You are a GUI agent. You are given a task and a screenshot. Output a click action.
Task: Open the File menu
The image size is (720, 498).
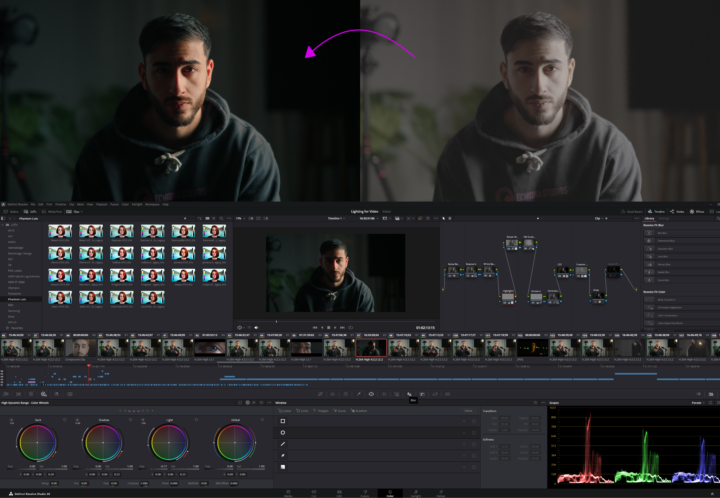click(33, 204)
